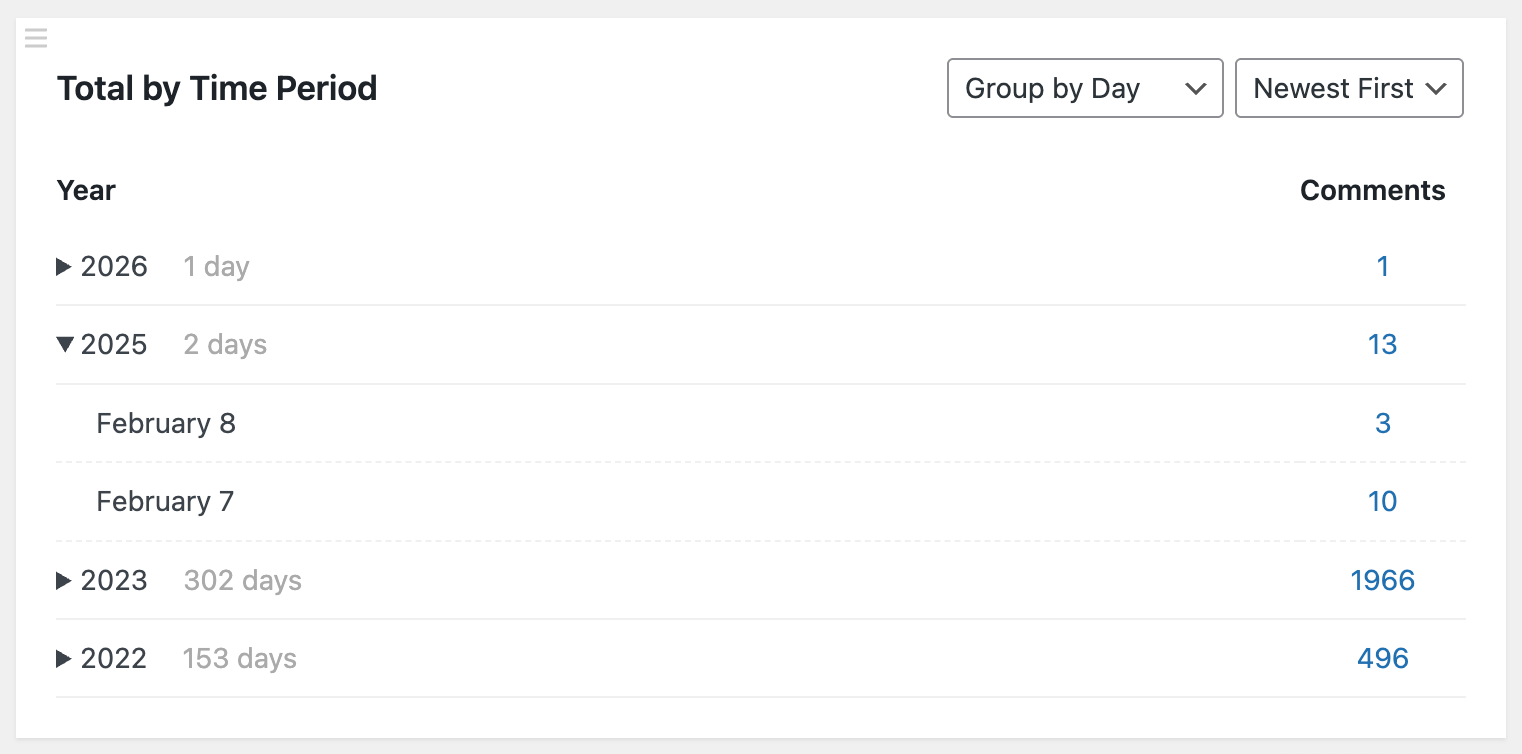Open the 496 comments link for 2022

(x=1383, y=659)
